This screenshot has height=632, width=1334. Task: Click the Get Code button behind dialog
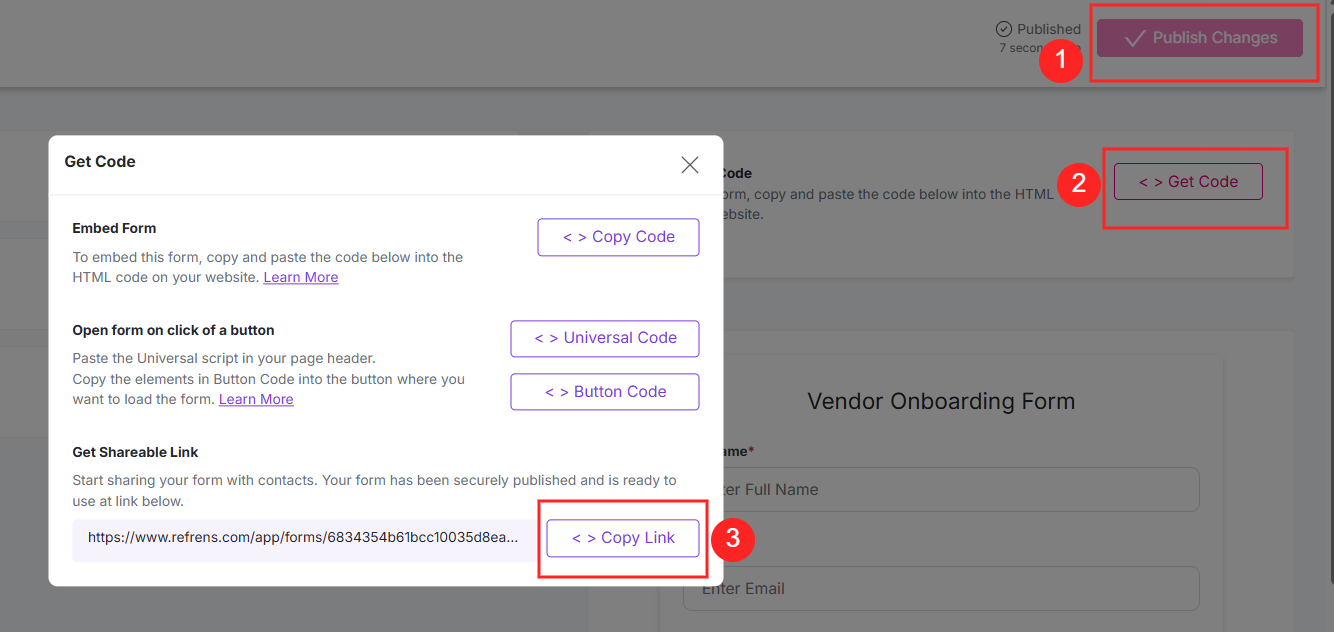click(1188, 182)
